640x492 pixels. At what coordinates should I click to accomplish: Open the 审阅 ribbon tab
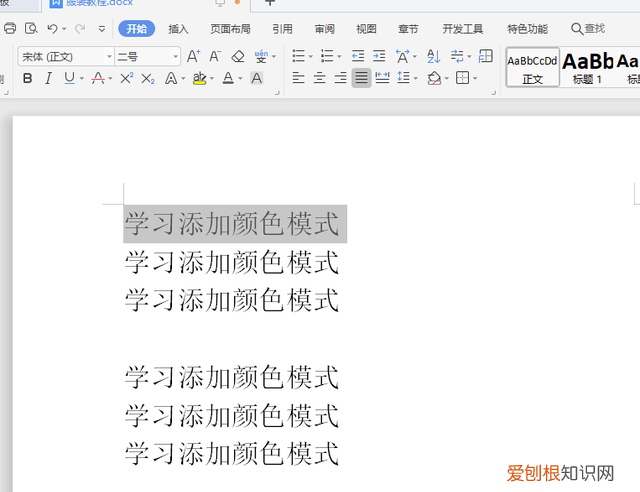[x=324, y=29]
